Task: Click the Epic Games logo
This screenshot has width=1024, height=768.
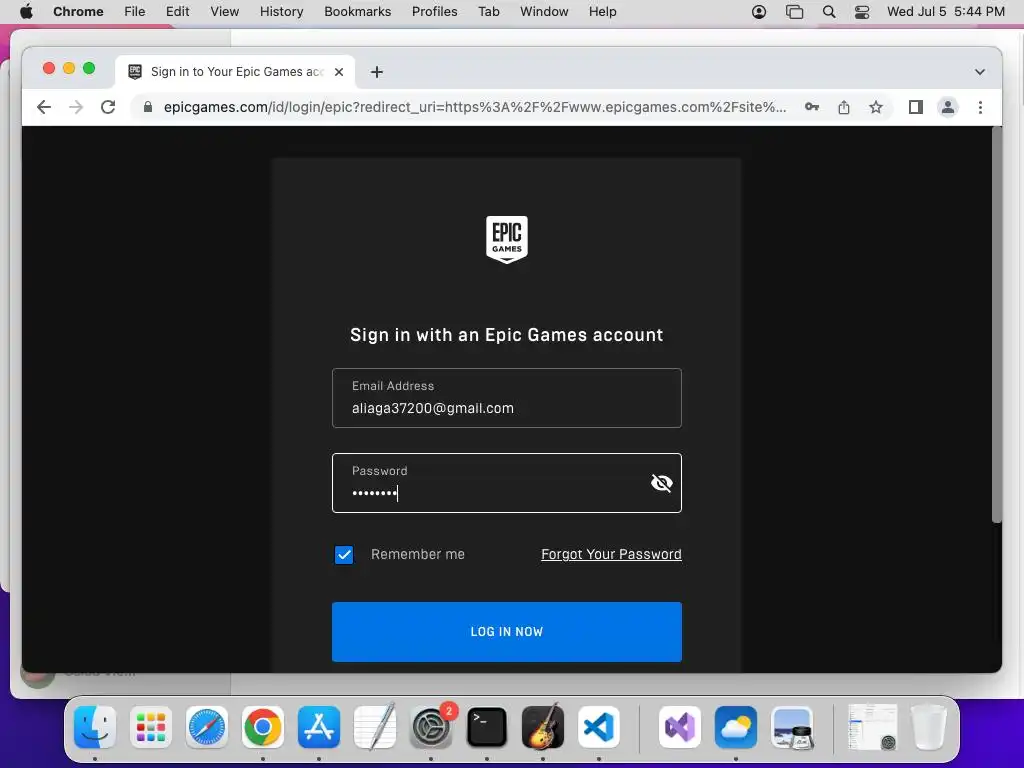Action: (x=507, y=240)
